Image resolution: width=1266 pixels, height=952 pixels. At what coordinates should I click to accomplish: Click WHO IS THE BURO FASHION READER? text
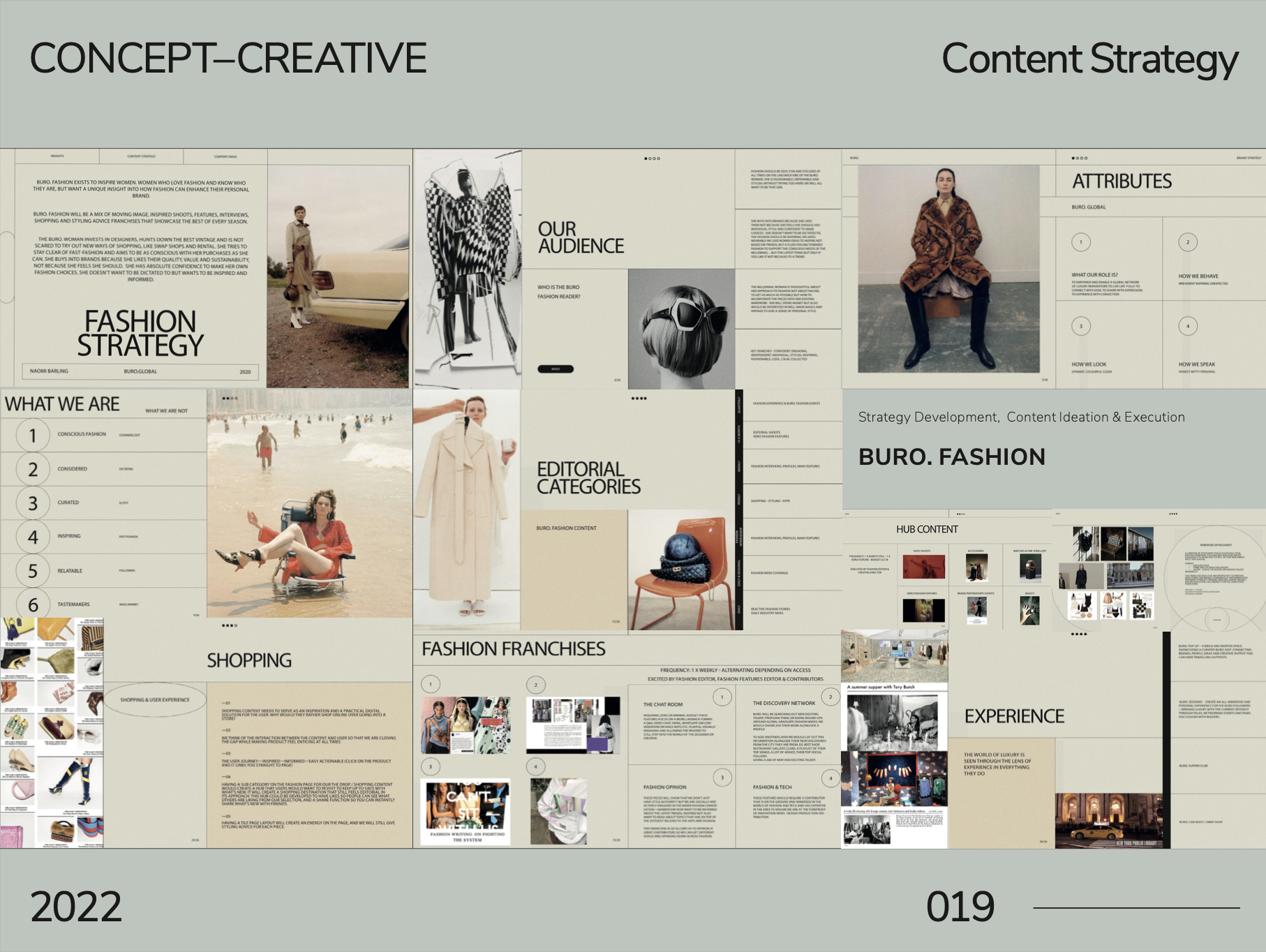pyautogui.click(x=558, y=292)
